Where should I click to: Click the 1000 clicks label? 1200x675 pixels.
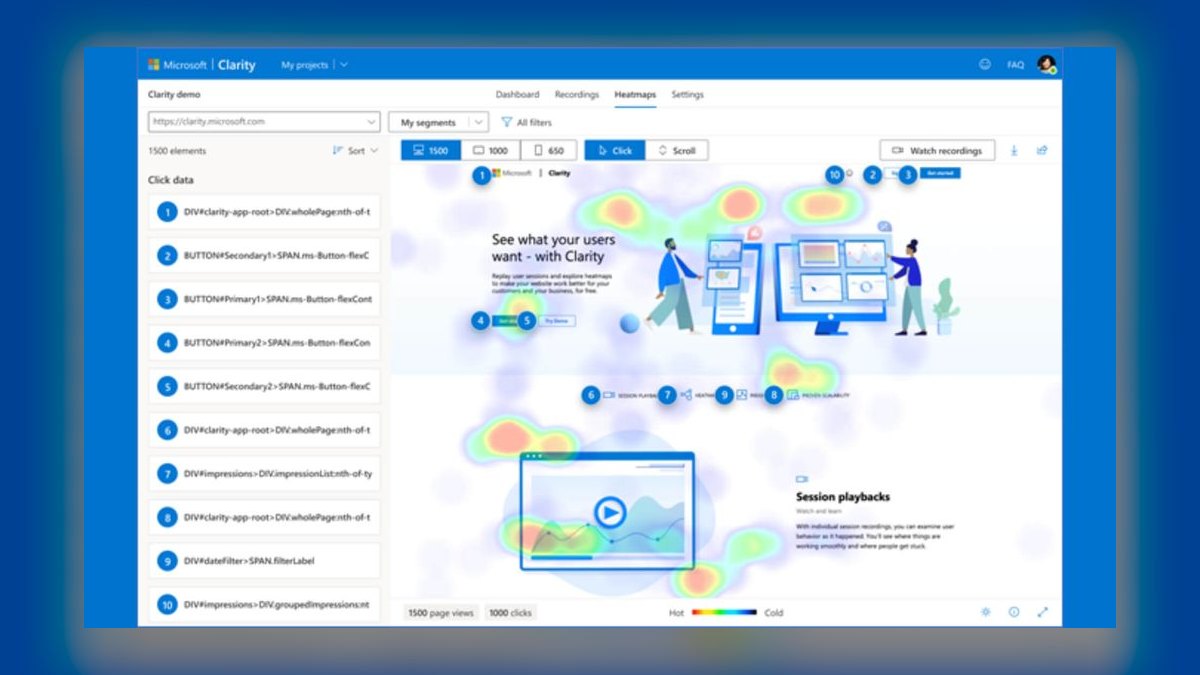tap(510, 612)
